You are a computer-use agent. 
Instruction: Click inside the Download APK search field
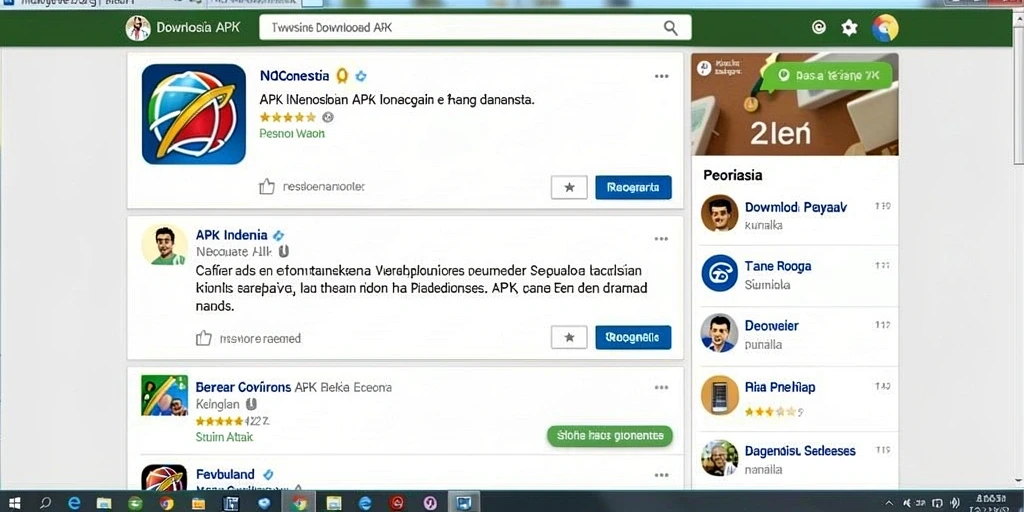point(475,27)
